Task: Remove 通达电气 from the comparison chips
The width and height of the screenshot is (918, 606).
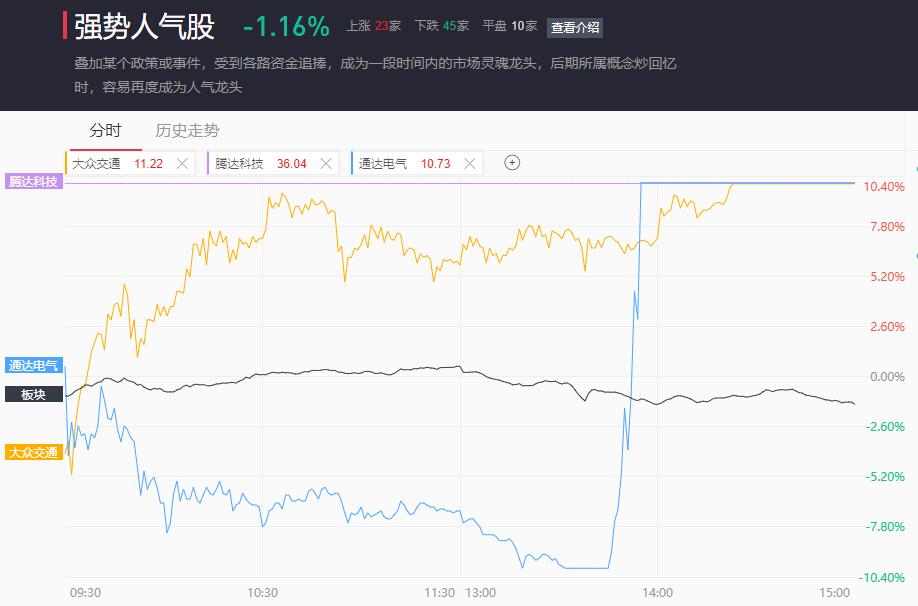Action: [468, 163]
